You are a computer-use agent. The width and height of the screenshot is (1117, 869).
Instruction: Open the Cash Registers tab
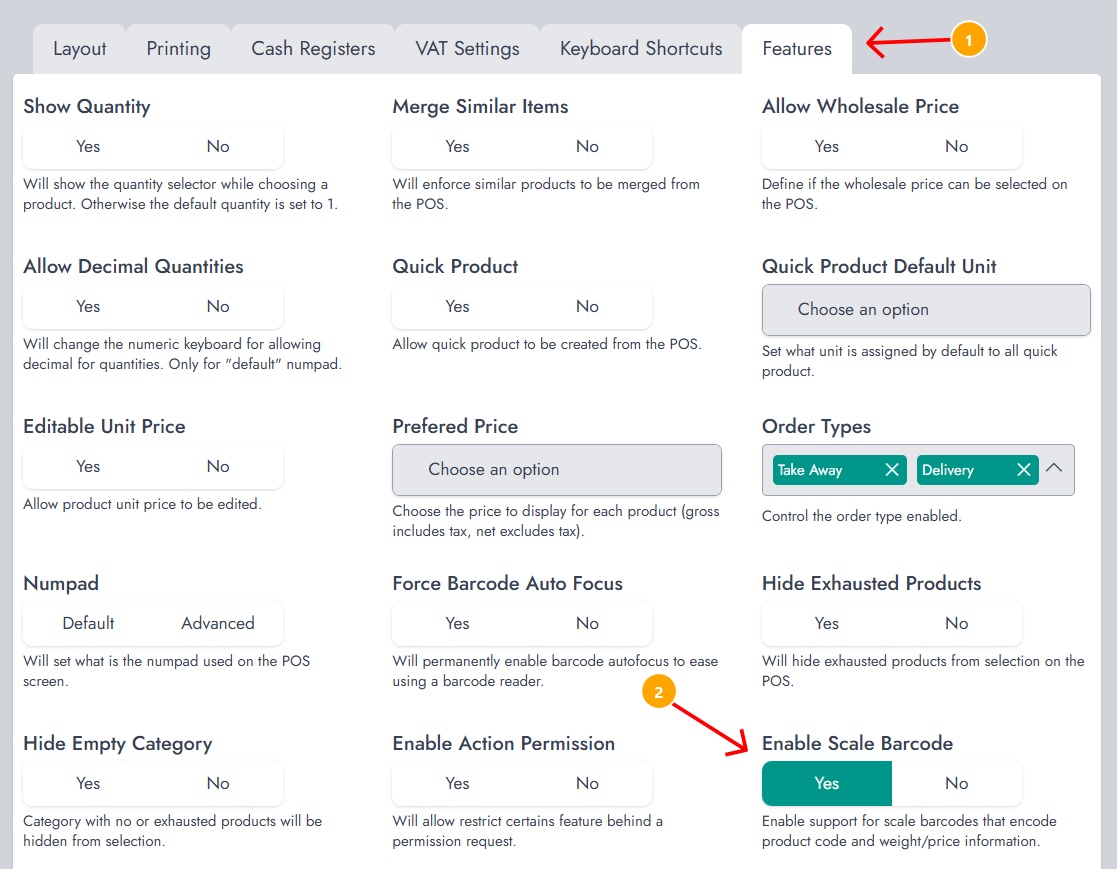click(x=313, y=49)
